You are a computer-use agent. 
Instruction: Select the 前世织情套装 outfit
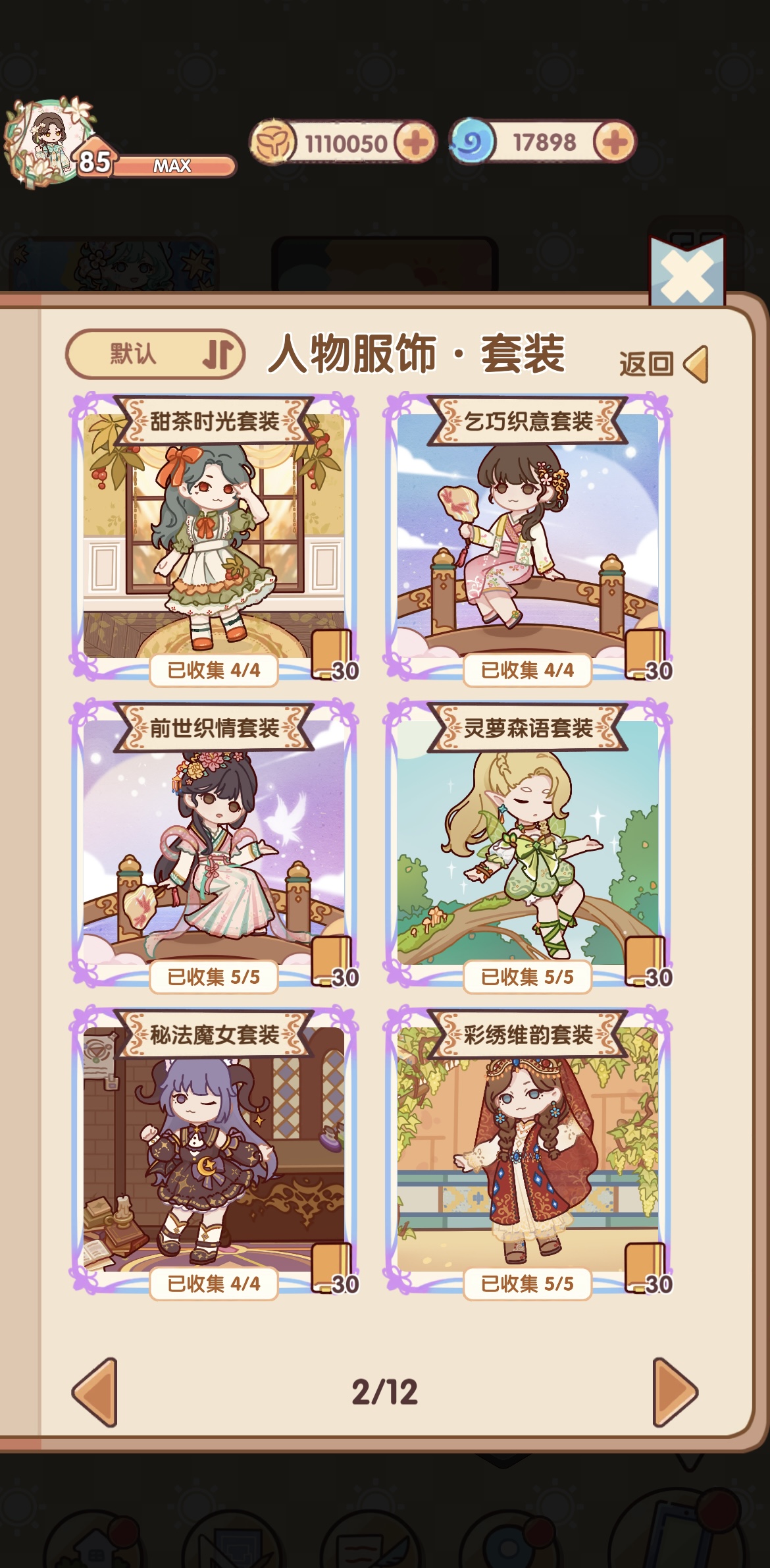click(214, 843)
